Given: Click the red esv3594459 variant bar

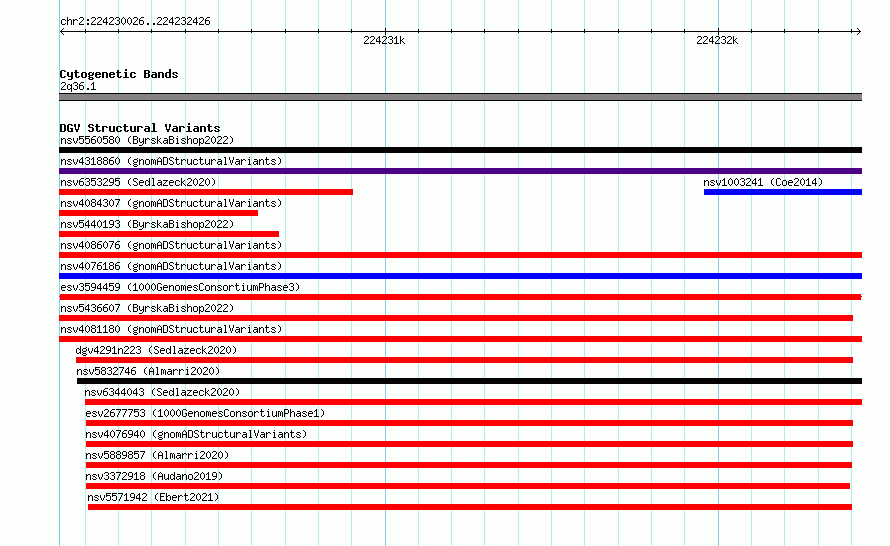Looking at the screenshot, I should [x=460, y=297].
